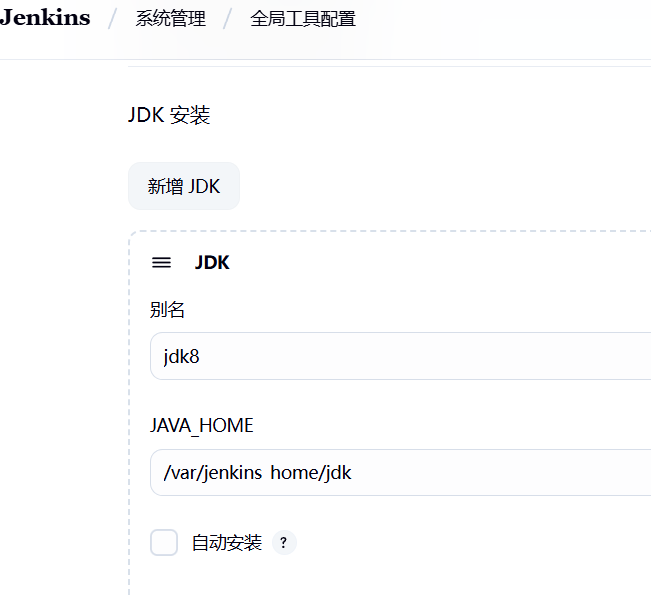Enable the 自动安装 checkbox
This screenshot has width=651, height=598.
164,542
